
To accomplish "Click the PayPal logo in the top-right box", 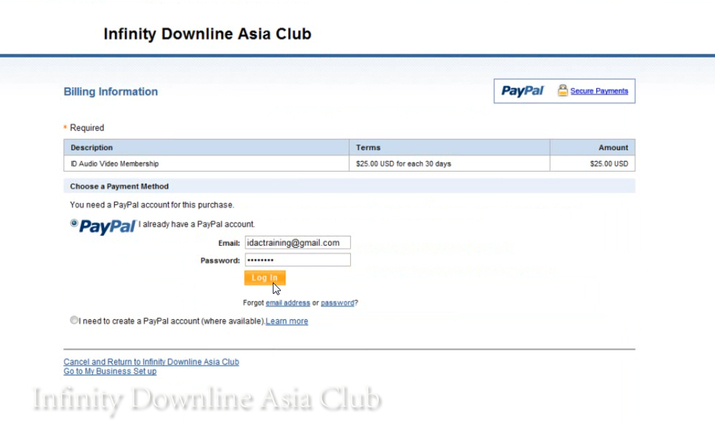I will 523,91.
